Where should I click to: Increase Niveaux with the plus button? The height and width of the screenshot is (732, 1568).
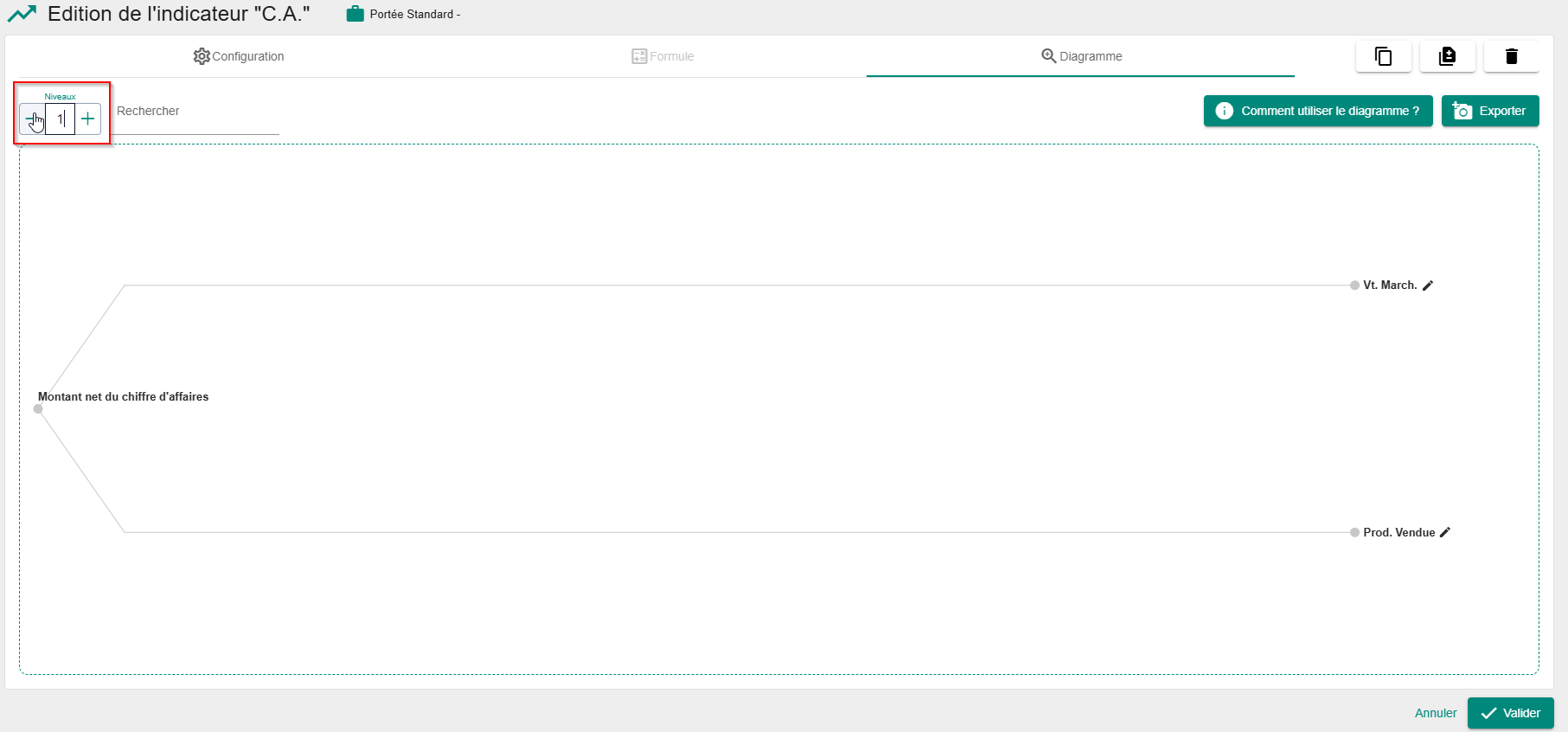(x=88, y=119)
